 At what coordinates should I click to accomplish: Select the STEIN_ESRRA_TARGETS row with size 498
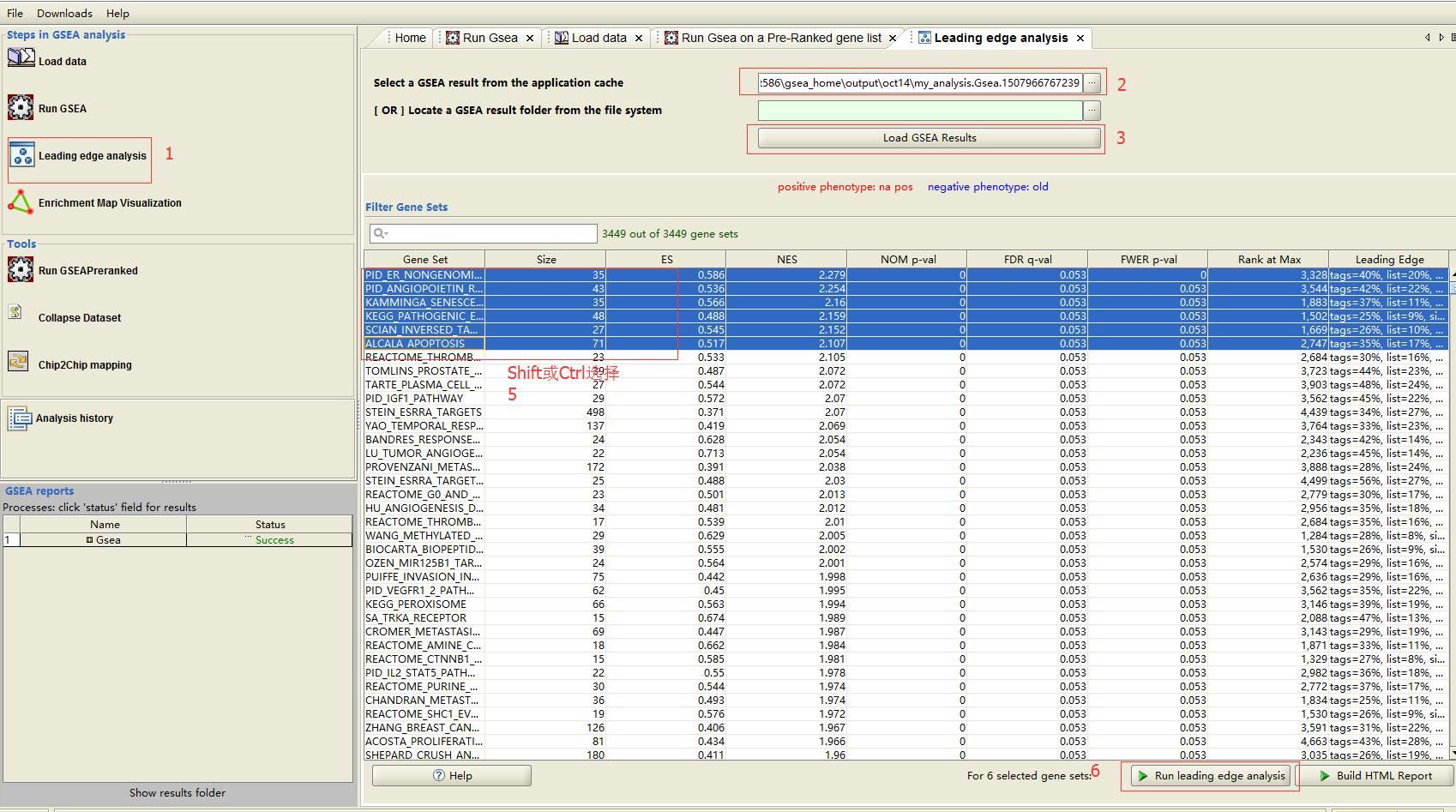906,412
